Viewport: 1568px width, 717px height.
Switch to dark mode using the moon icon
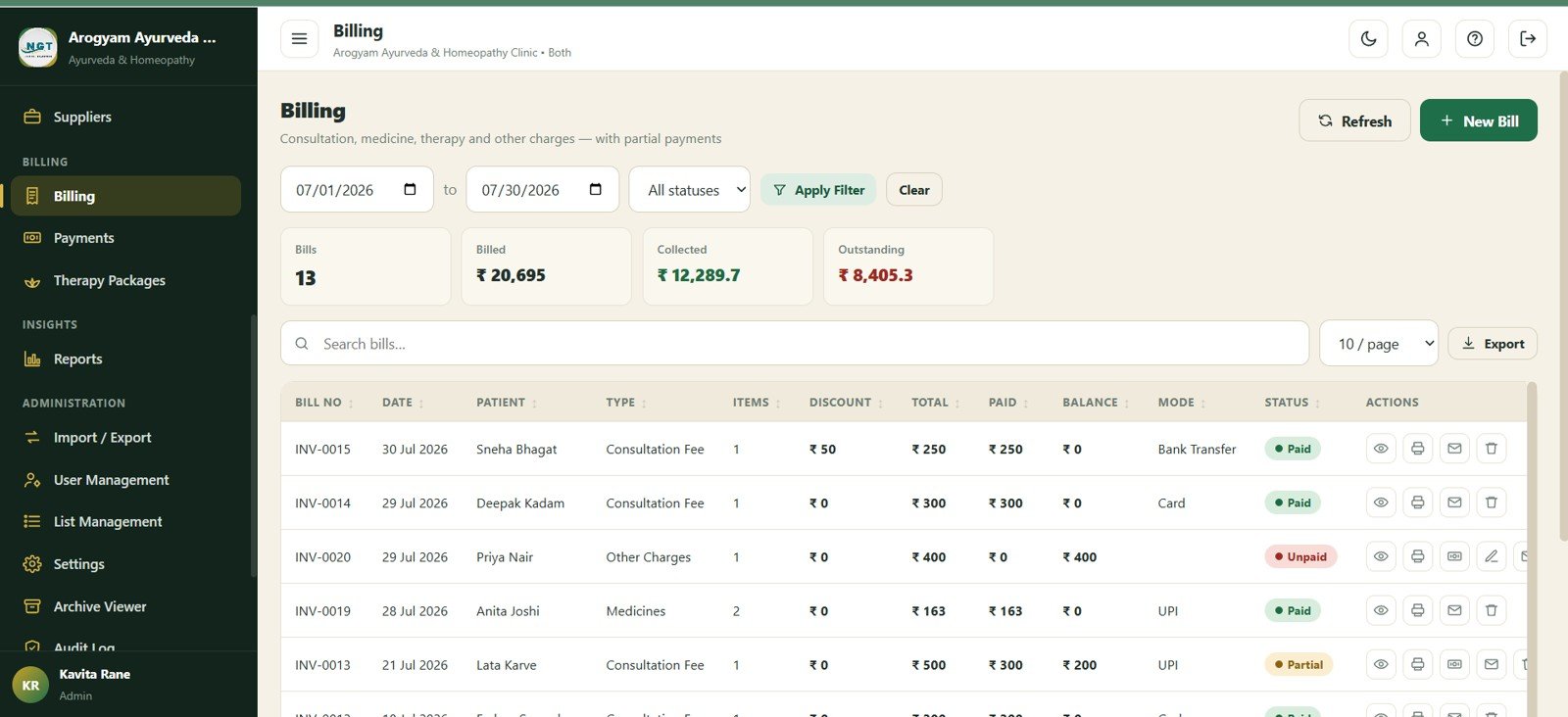pos(1369,39)
